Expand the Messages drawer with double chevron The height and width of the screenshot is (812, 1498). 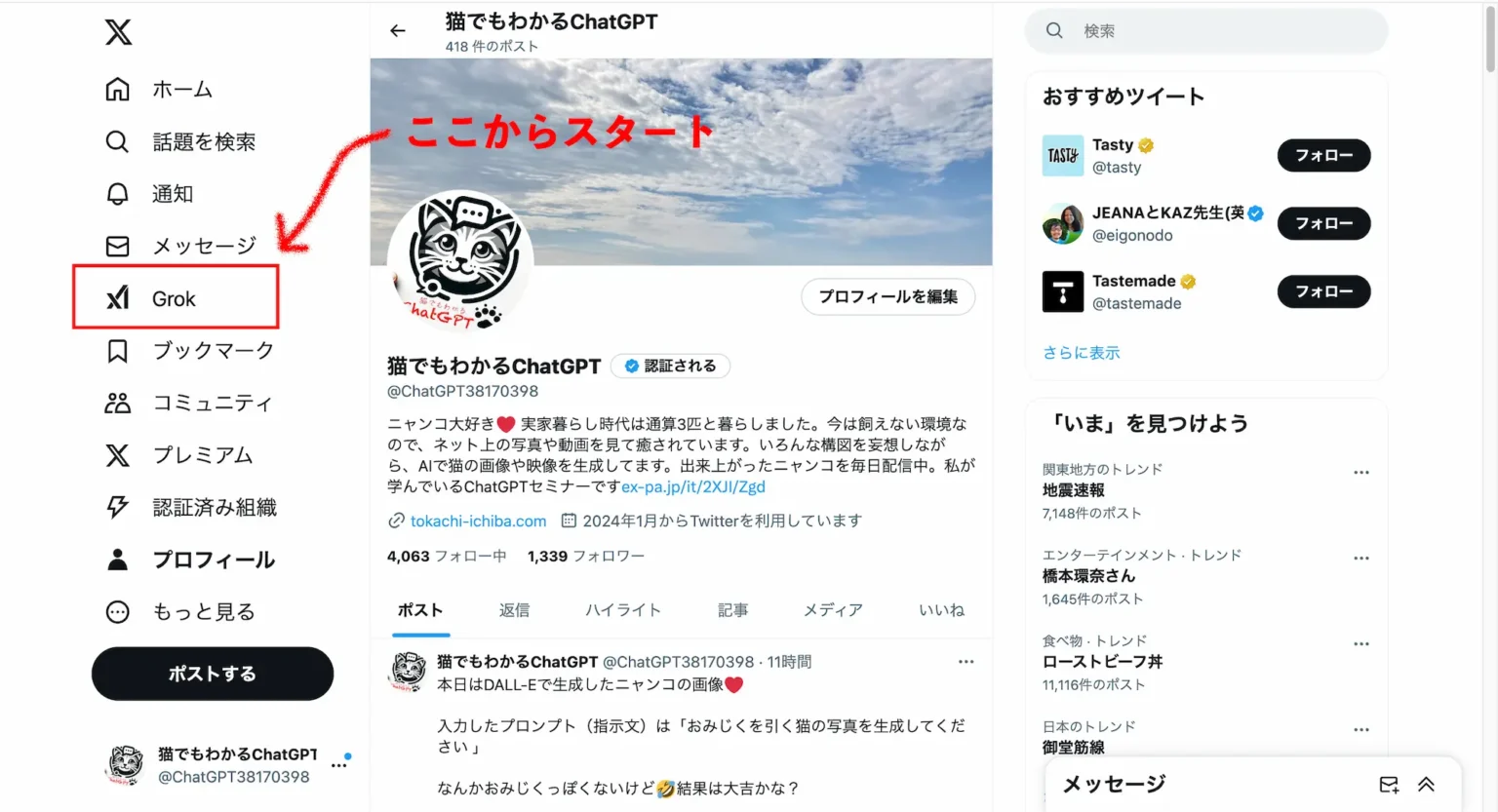(1426, 785)
